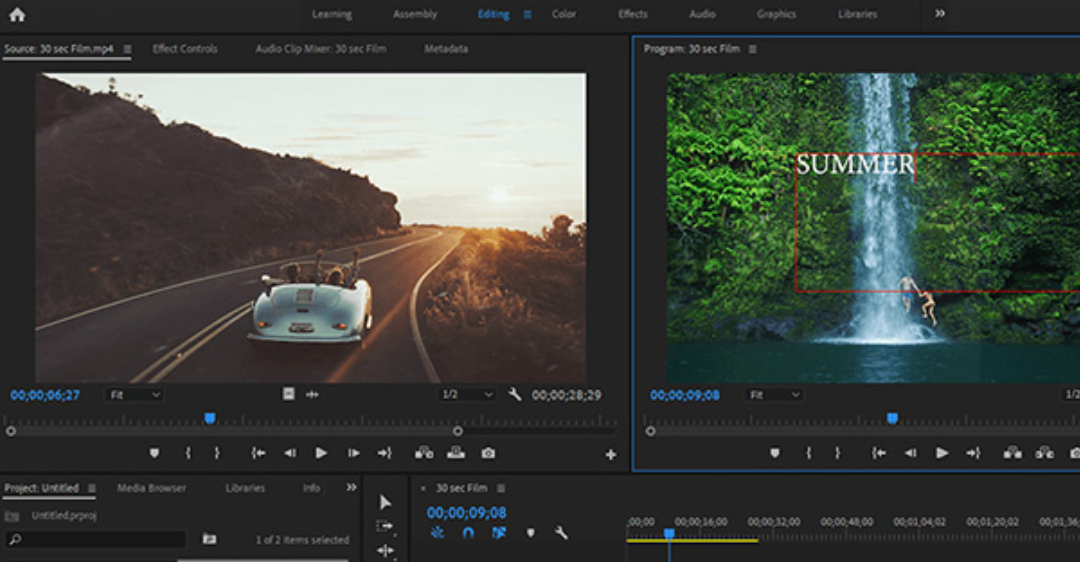Create new search bin from query icon
The width and height of the screenshot is (1080, 562).
[x=209, y=539]
